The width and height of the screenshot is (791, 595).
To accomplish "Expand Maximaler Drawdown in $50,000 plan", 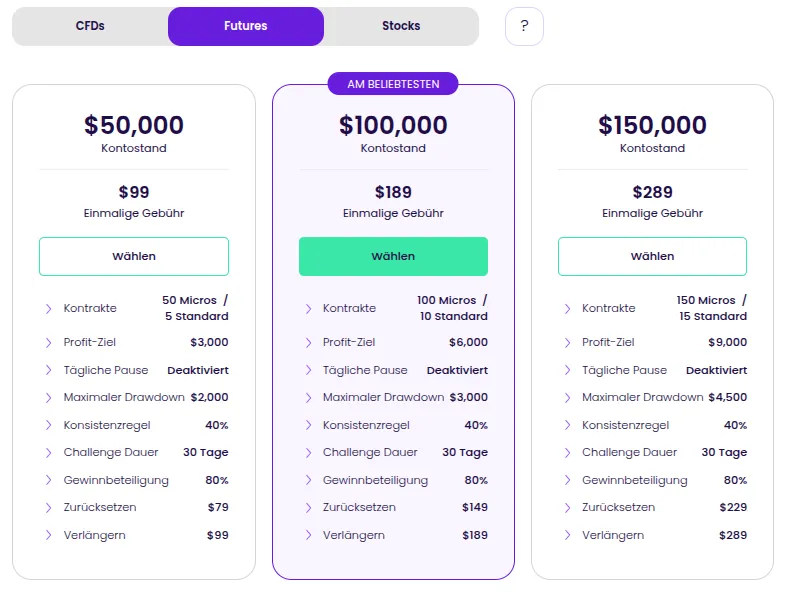I will 48,398.
